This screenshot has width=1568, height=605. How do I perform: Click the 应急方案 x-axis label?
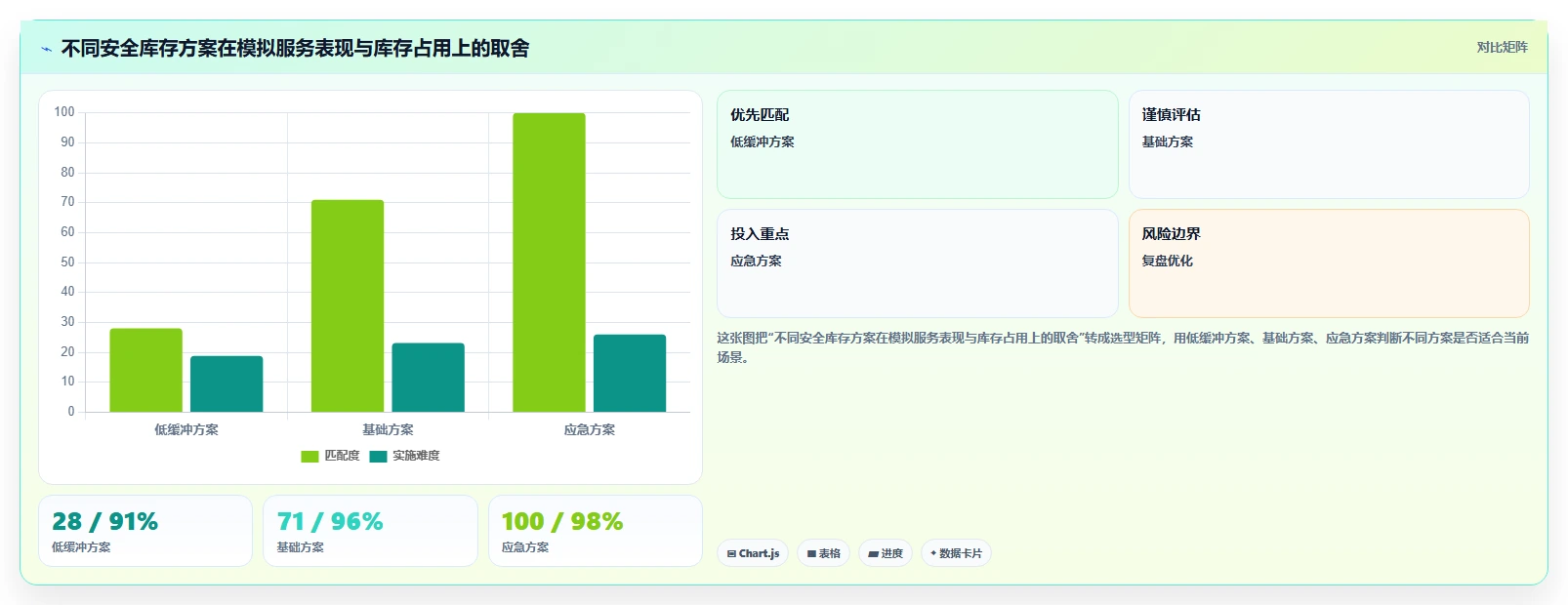point(590,429)
